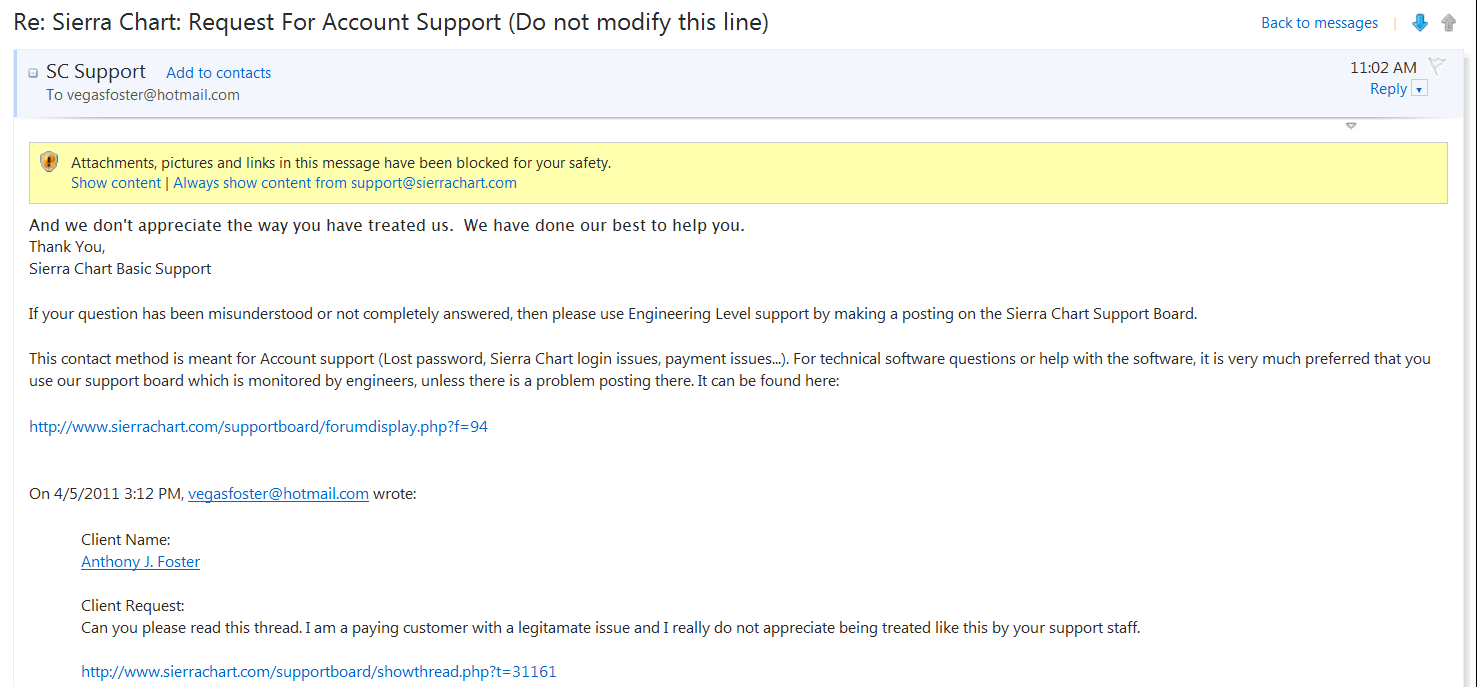
Task: Show blocked content in message
Action: coord(116,183)
